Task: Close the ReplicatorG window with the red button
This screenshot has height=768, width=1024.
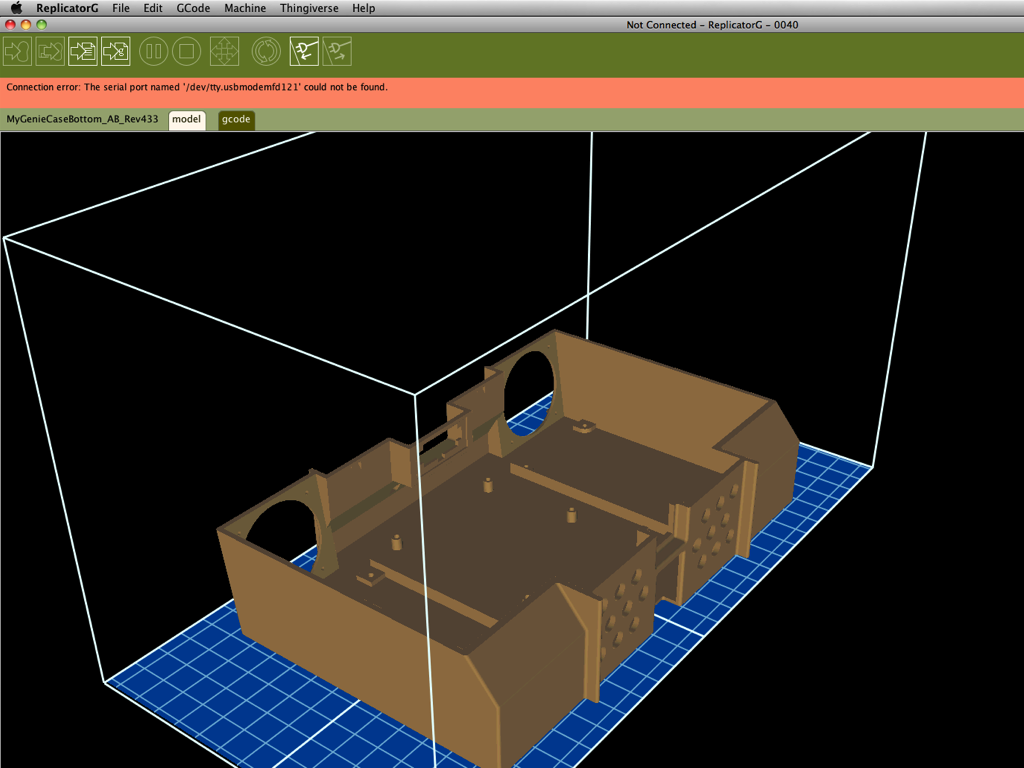Action: (x=10, y=25)
